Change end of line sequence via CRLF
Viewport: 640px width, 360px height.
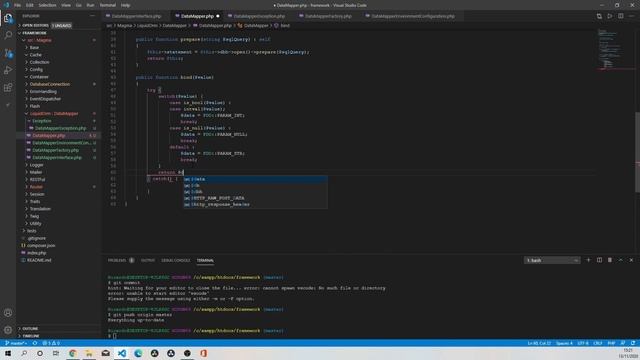click(598, 343)
